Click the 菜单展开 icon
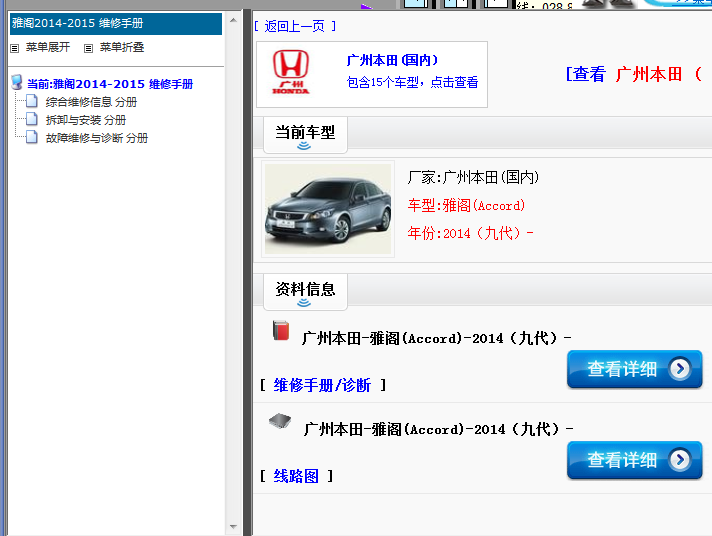The image size is (712, 536). point(15,48)
